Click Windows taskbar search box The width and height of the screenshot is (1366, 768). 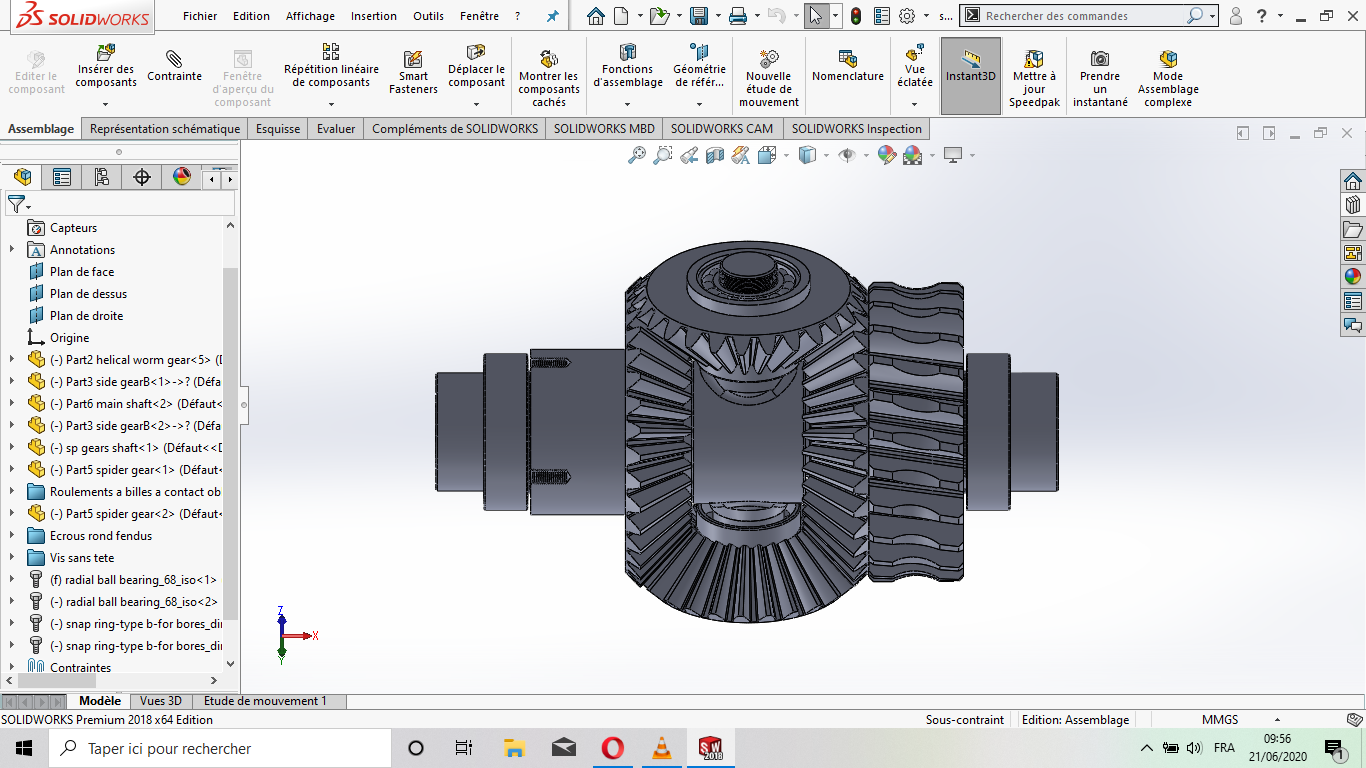tap(219, 748)
